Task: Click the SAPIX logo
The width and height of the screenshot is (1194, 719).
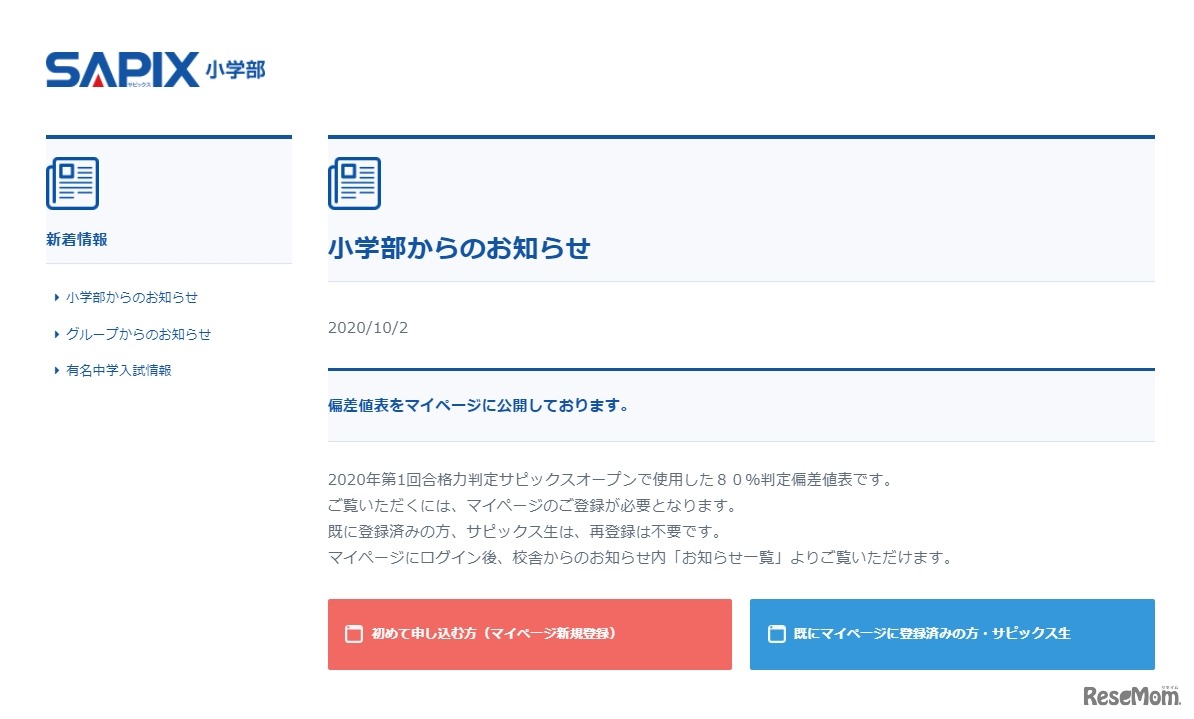Action: pos(122,69)
